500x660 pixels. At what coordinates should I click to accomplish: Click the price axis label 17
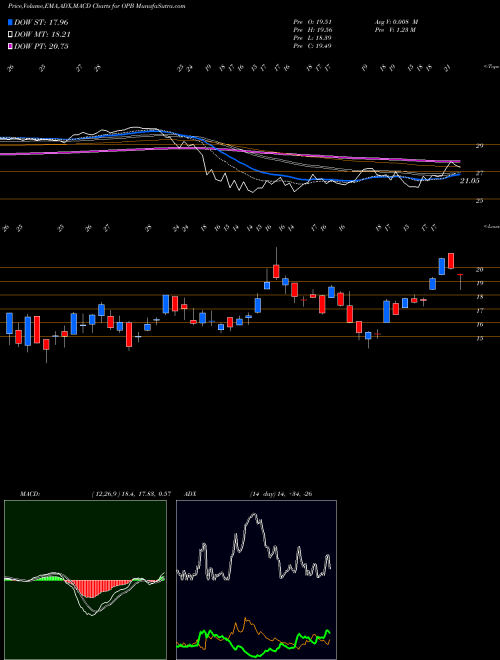point(479,311)
